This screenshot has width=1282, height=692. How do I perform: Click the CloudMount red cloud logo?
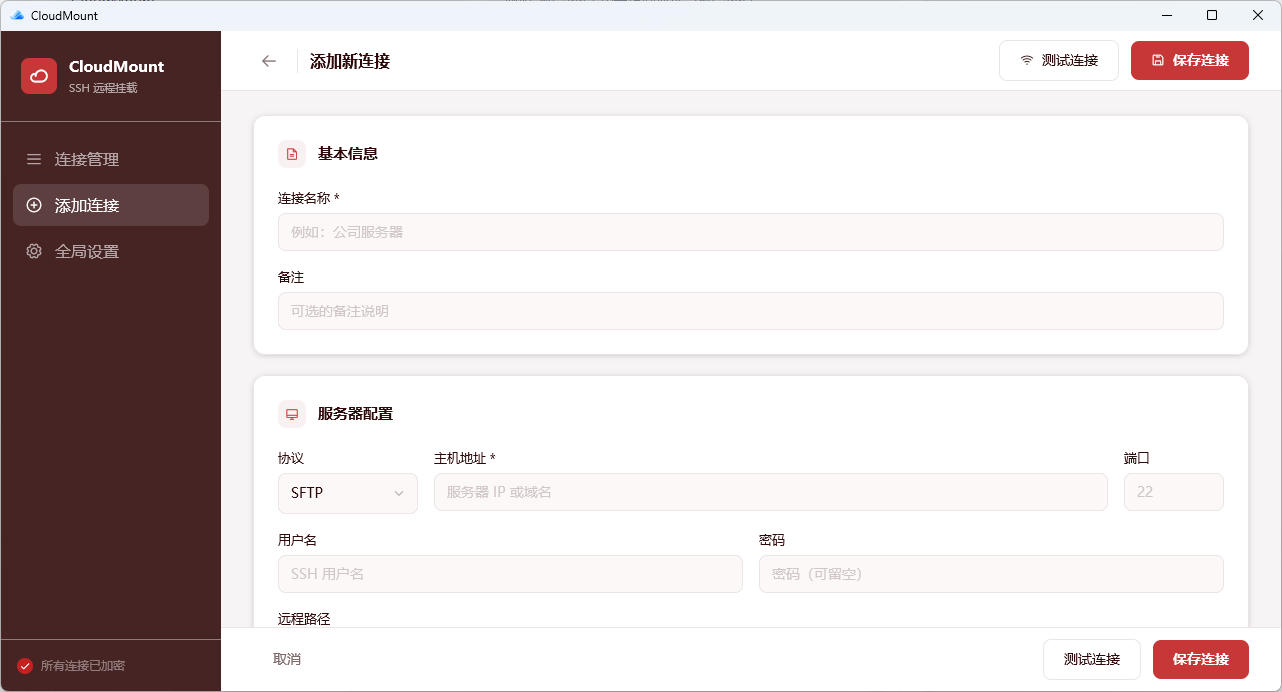pyautogui.click(x=39, y=76)
